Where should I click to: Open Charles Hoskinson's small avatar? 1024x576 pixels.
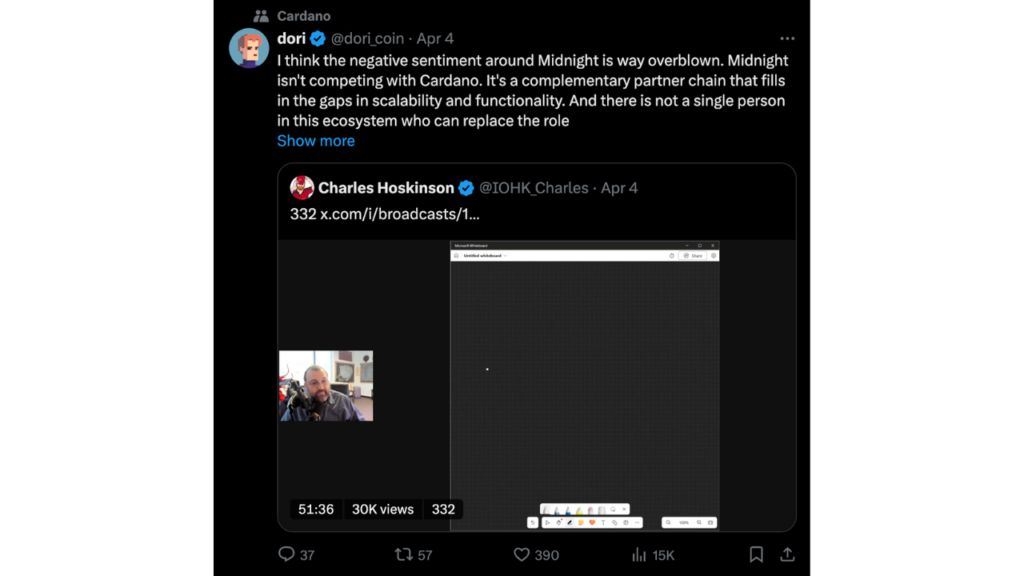point(302,188)
